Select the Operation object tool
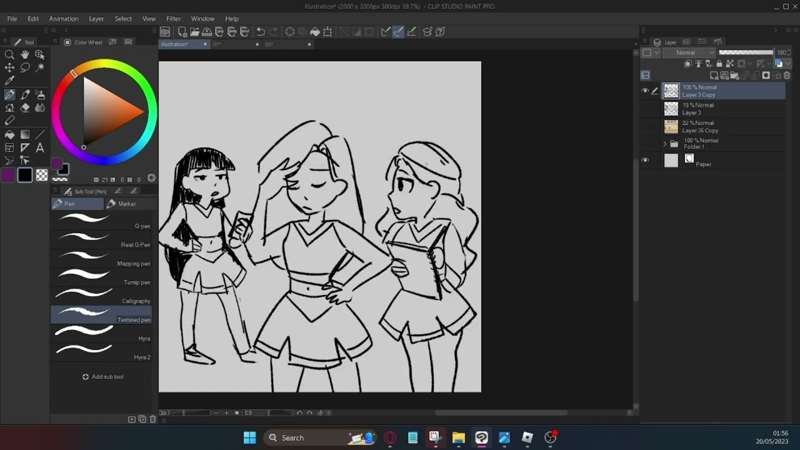 point(40,55)
